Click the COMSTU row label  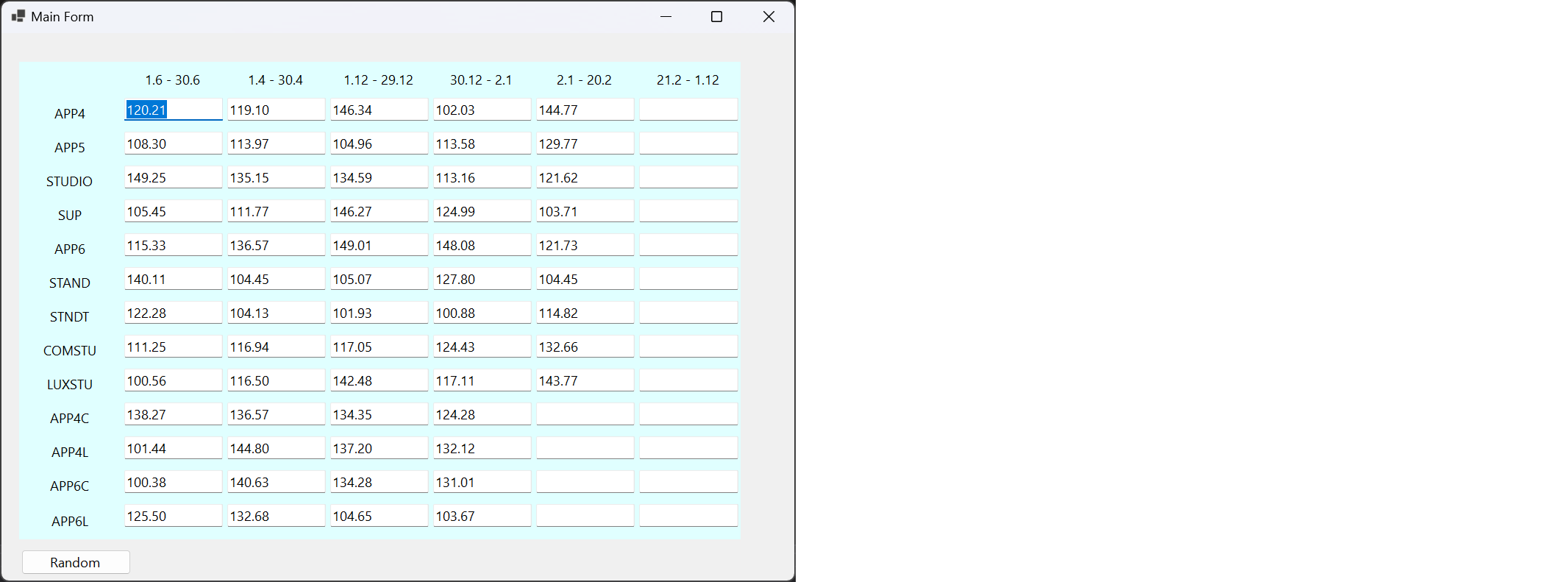click(70, 350)
